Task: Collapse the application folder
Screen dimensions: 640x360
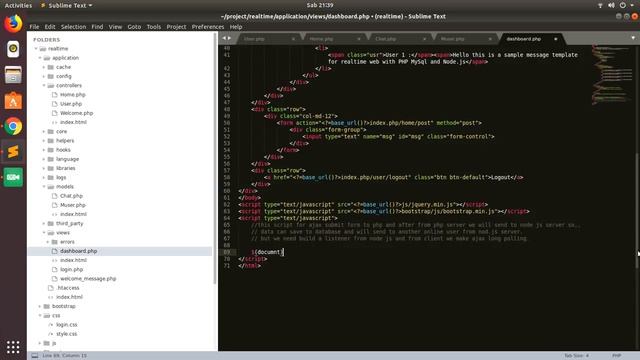Action: point(40,58)
